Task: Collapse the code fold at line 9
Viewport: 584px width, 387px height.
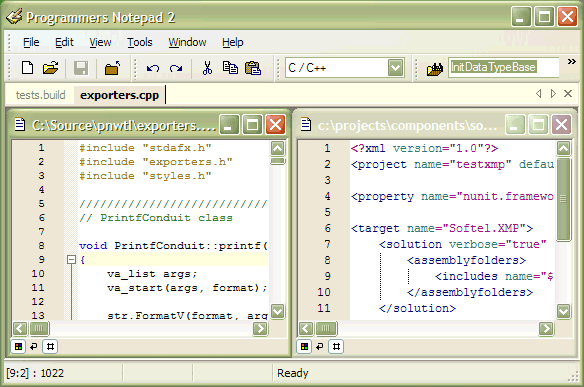Action: pos(71,260)
